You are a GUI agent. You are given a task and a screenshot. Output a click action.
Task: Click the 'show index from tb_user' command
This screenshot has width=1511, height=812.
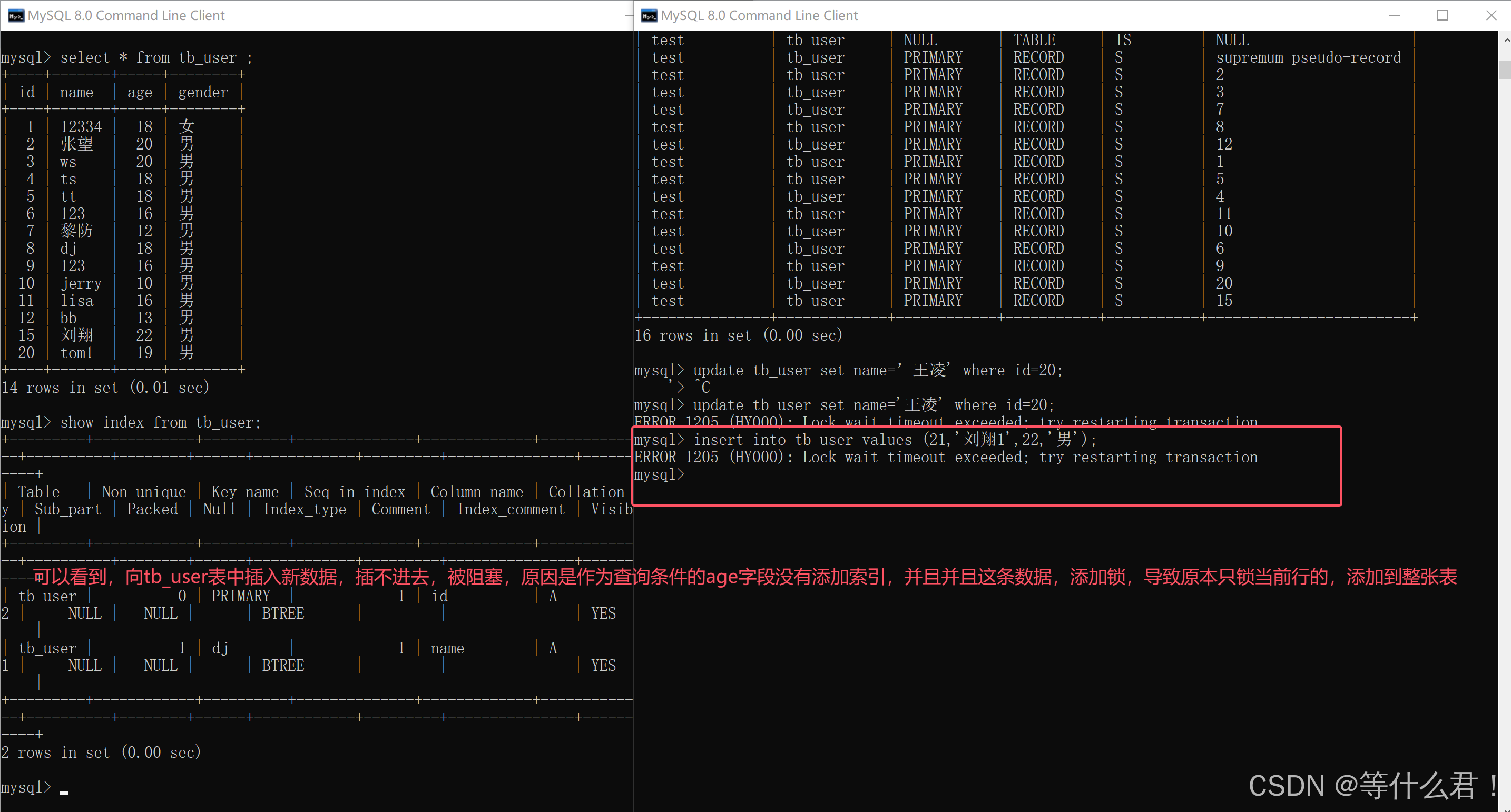coord(160,422)
